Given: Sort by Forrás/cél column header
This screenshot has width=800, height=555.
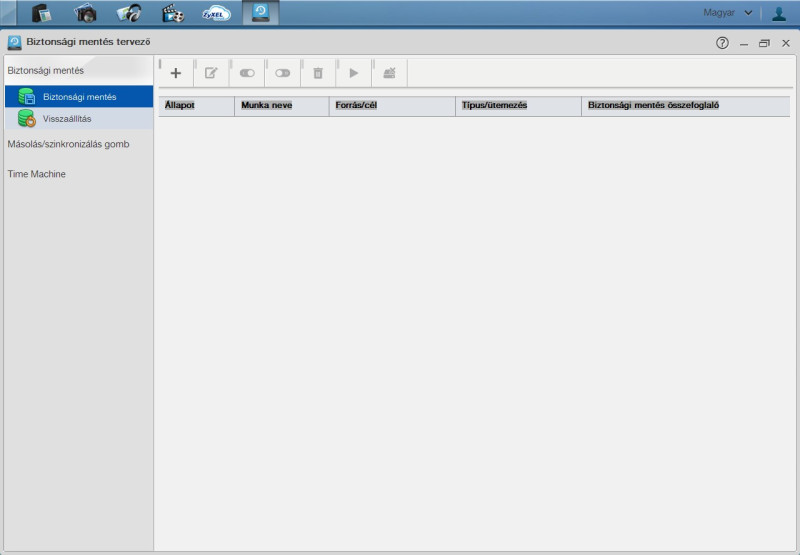Looking at the screenshot, I should pos(392,106).
